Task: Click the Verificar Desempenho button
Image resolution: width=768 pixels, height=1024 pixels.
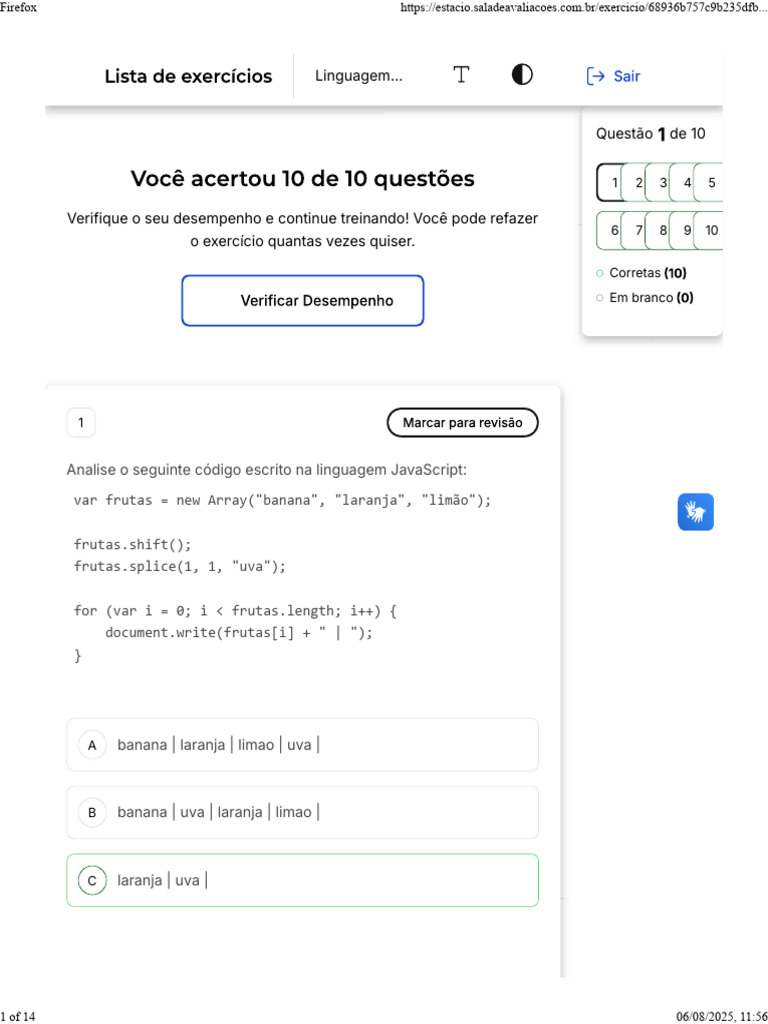Action: (303, 300)
